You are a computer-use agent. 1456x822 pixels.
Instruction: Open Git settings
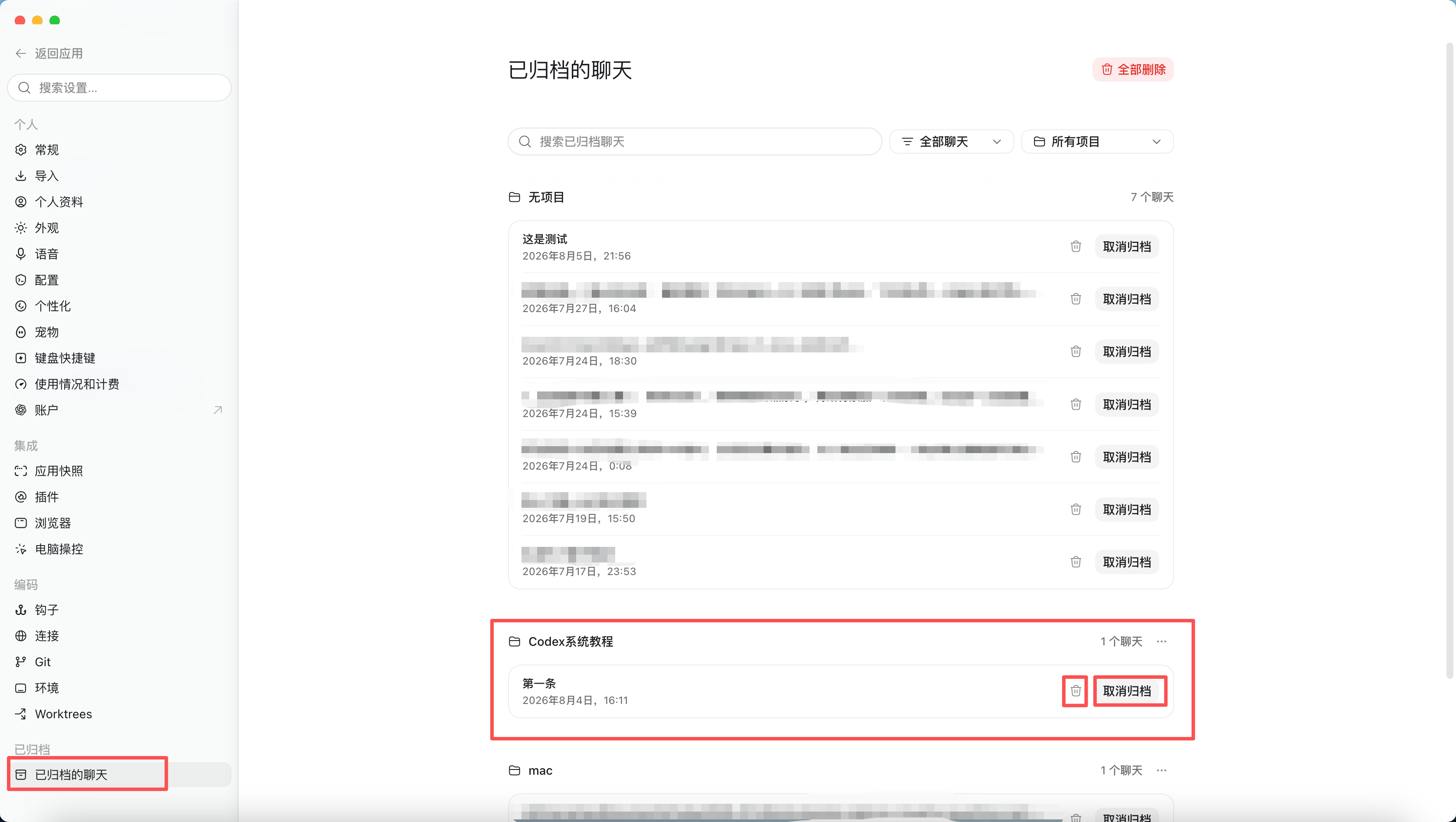[x=119, y=662]
